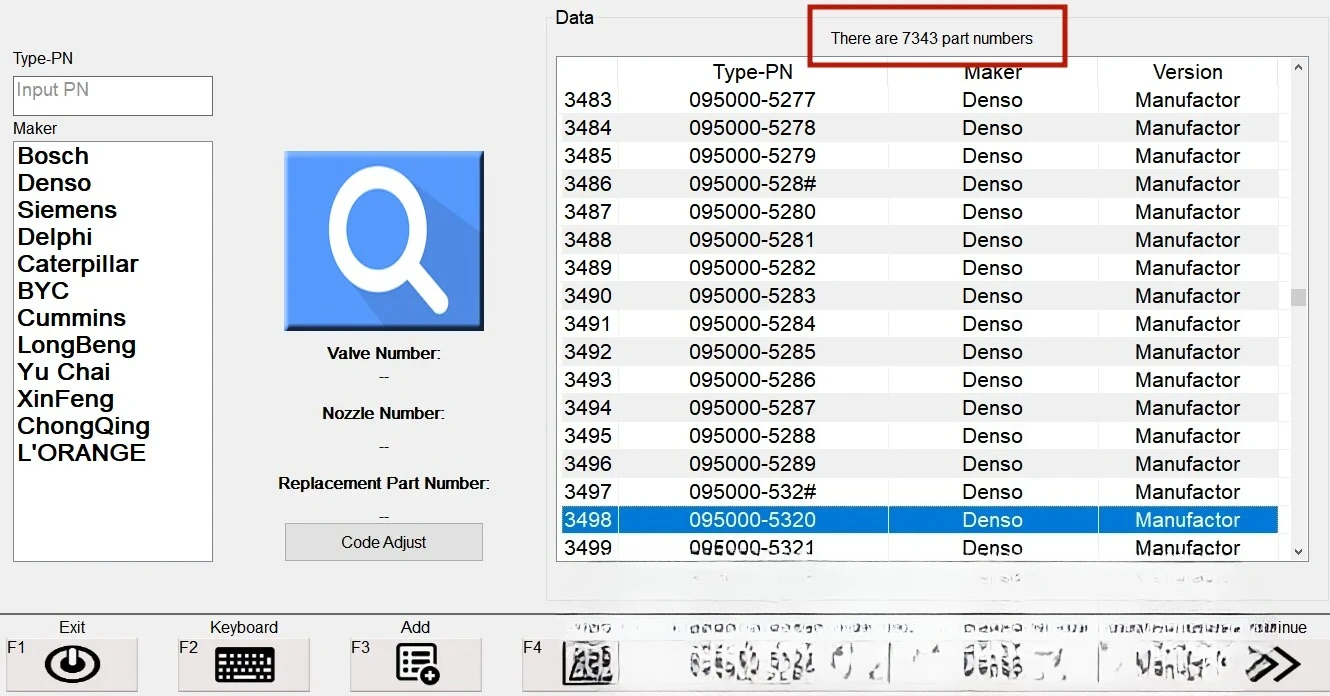Click the data table scrollbar thumb
1330x696 pixels.
(1298, 297)
